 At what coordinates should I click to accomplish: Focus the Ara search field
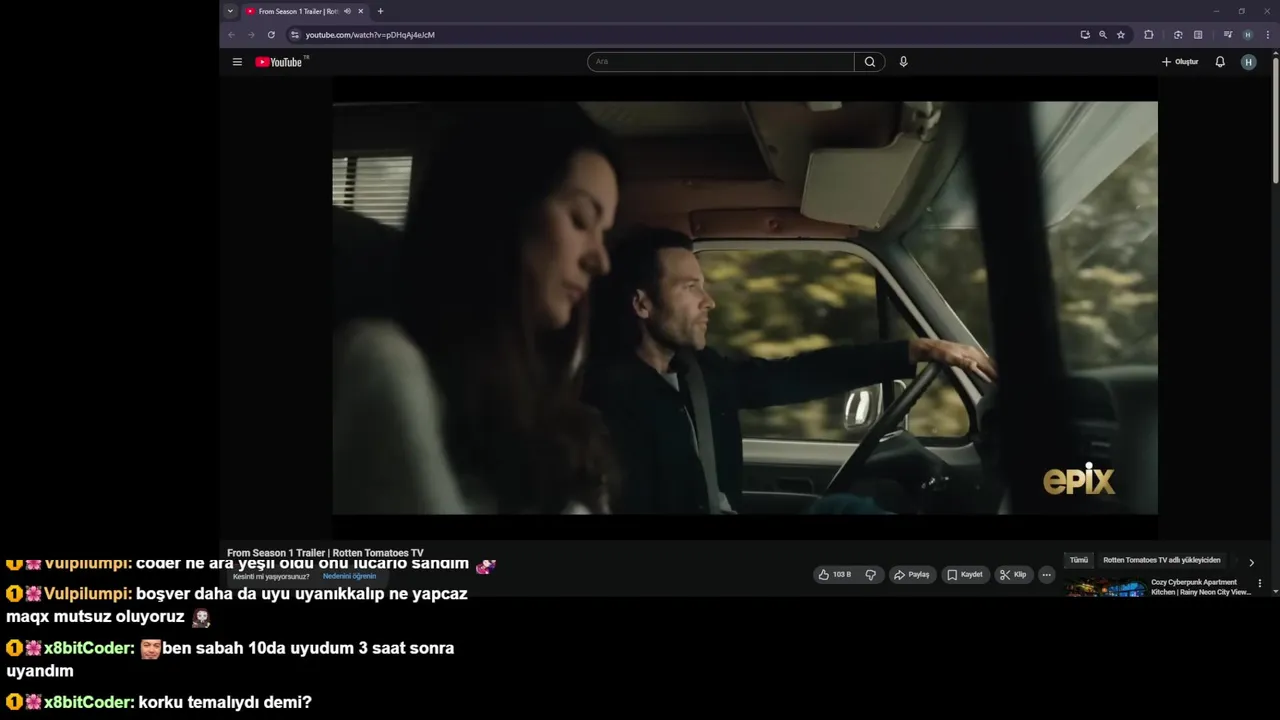(x=721, y=62)
